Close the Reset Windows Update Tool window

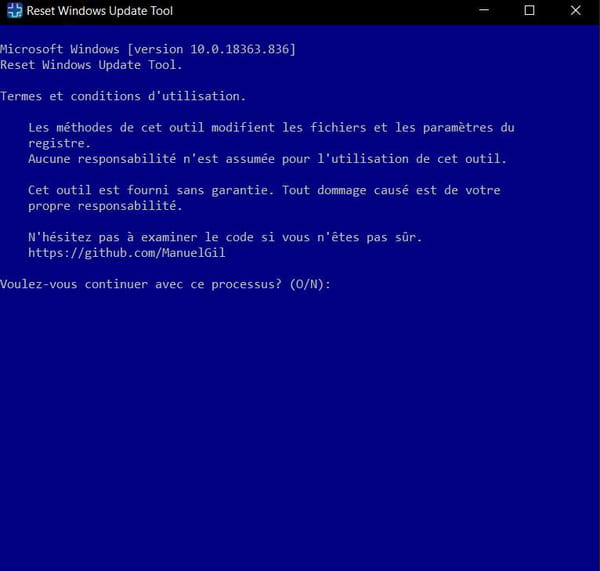576,10
